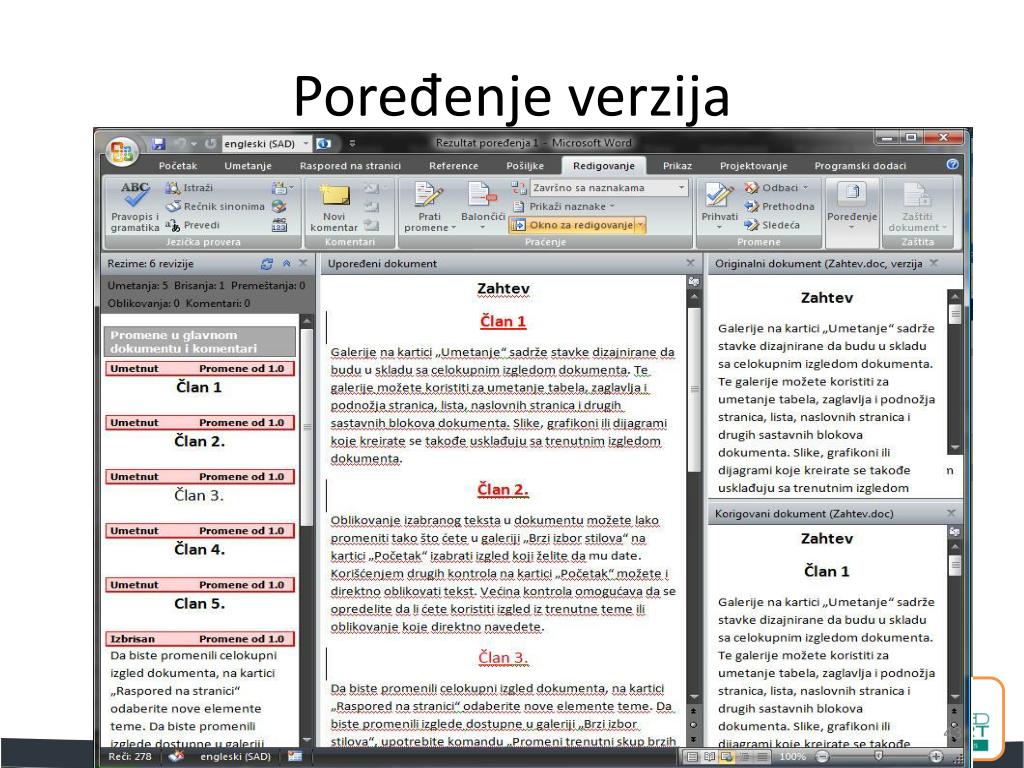Click the collapse arrows icon in the Rezime header
Image resolution: width=1024 pixels, height=768 pixels.
click(x=286, y=264)
